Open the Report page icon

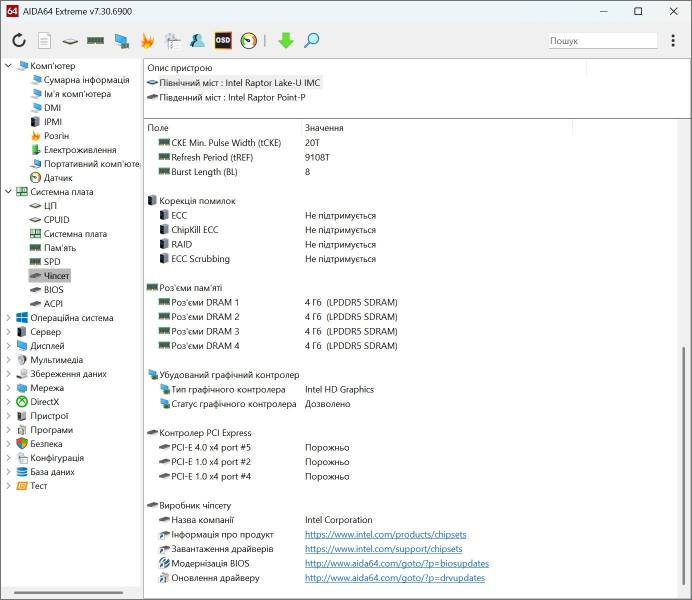point(44,41)
